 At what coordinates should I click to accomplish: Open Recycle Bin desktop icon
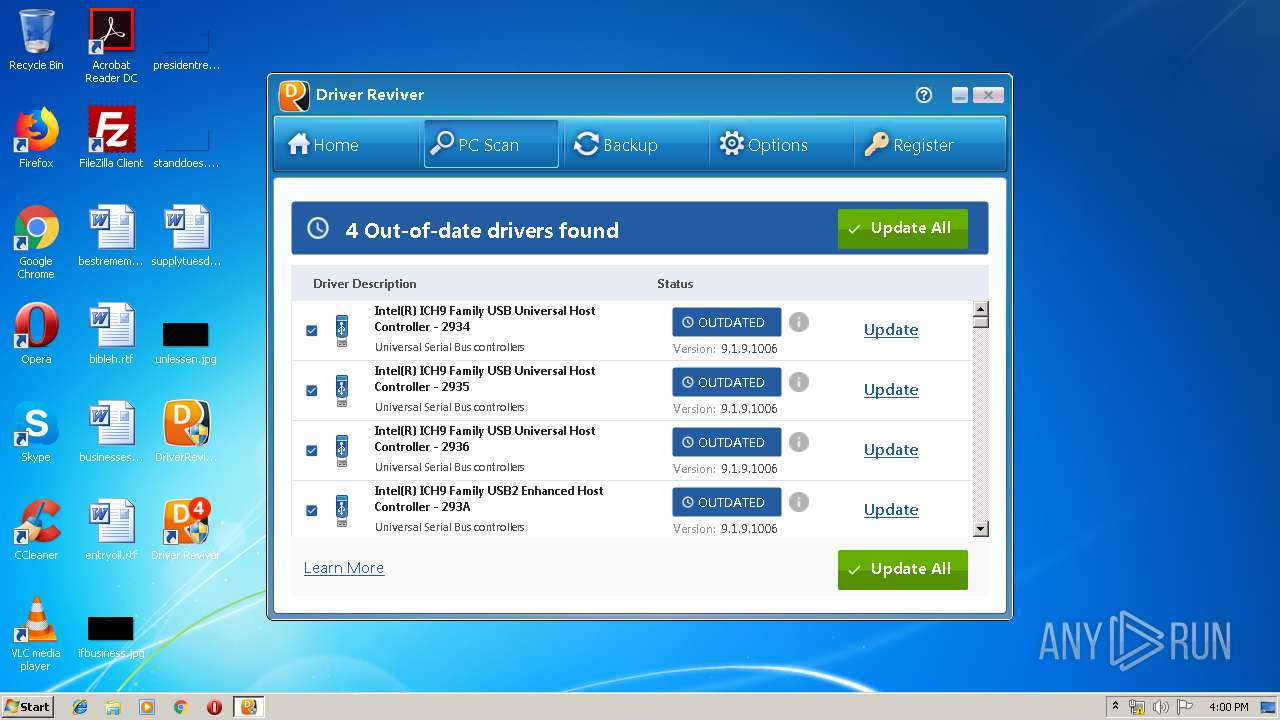[36, 41]
